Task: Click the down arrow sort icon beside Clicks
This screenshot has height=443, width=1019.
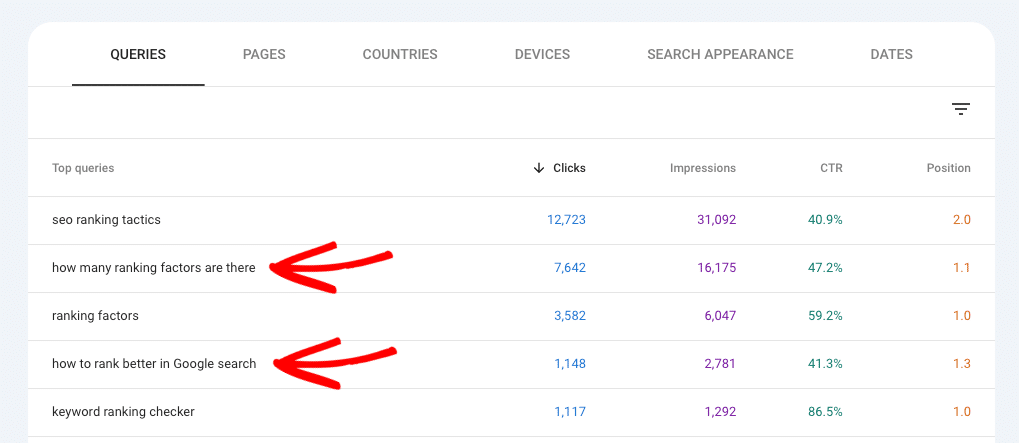Action: tap(539, 168)
